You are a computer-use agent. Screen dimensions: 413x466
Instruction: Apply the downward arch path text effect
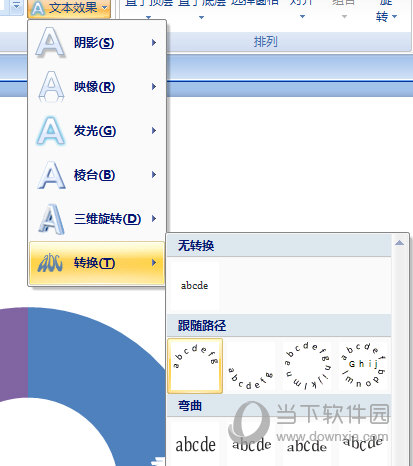251,367
